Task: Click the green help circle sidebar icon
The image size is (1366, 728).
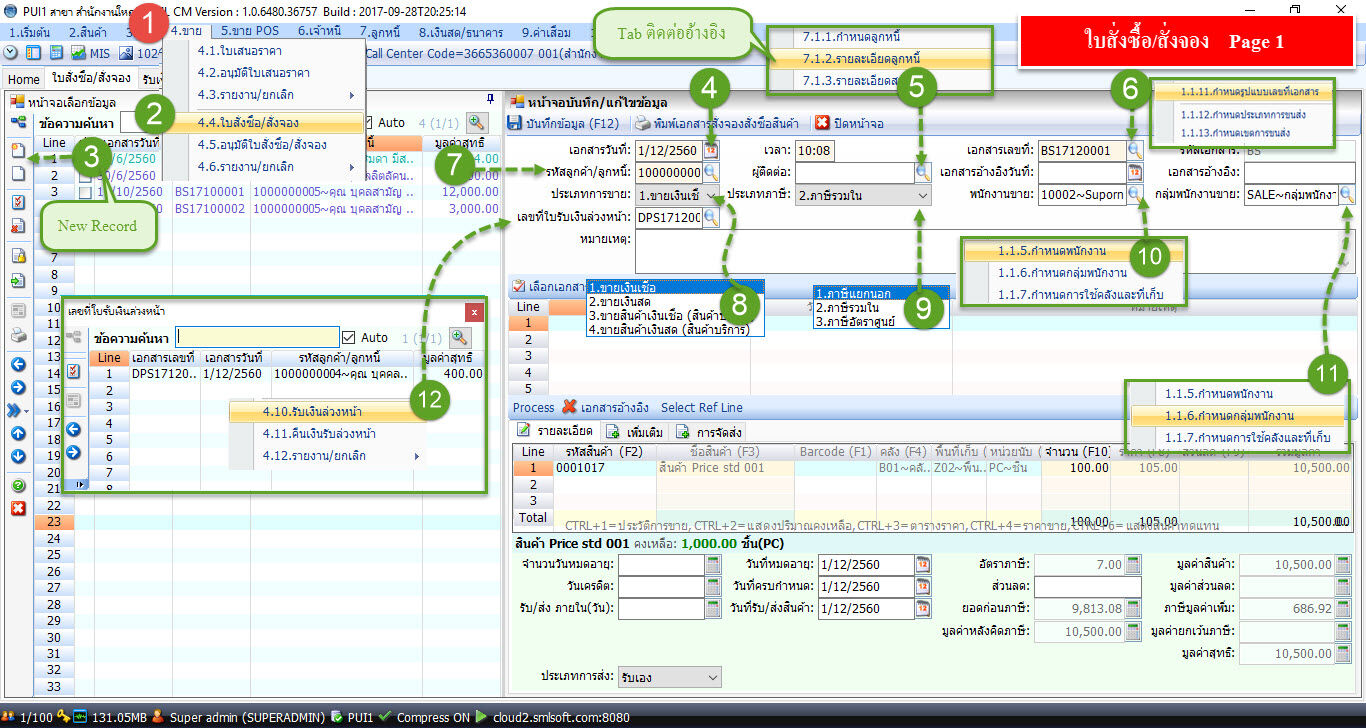Action: (x=17, y=486)
